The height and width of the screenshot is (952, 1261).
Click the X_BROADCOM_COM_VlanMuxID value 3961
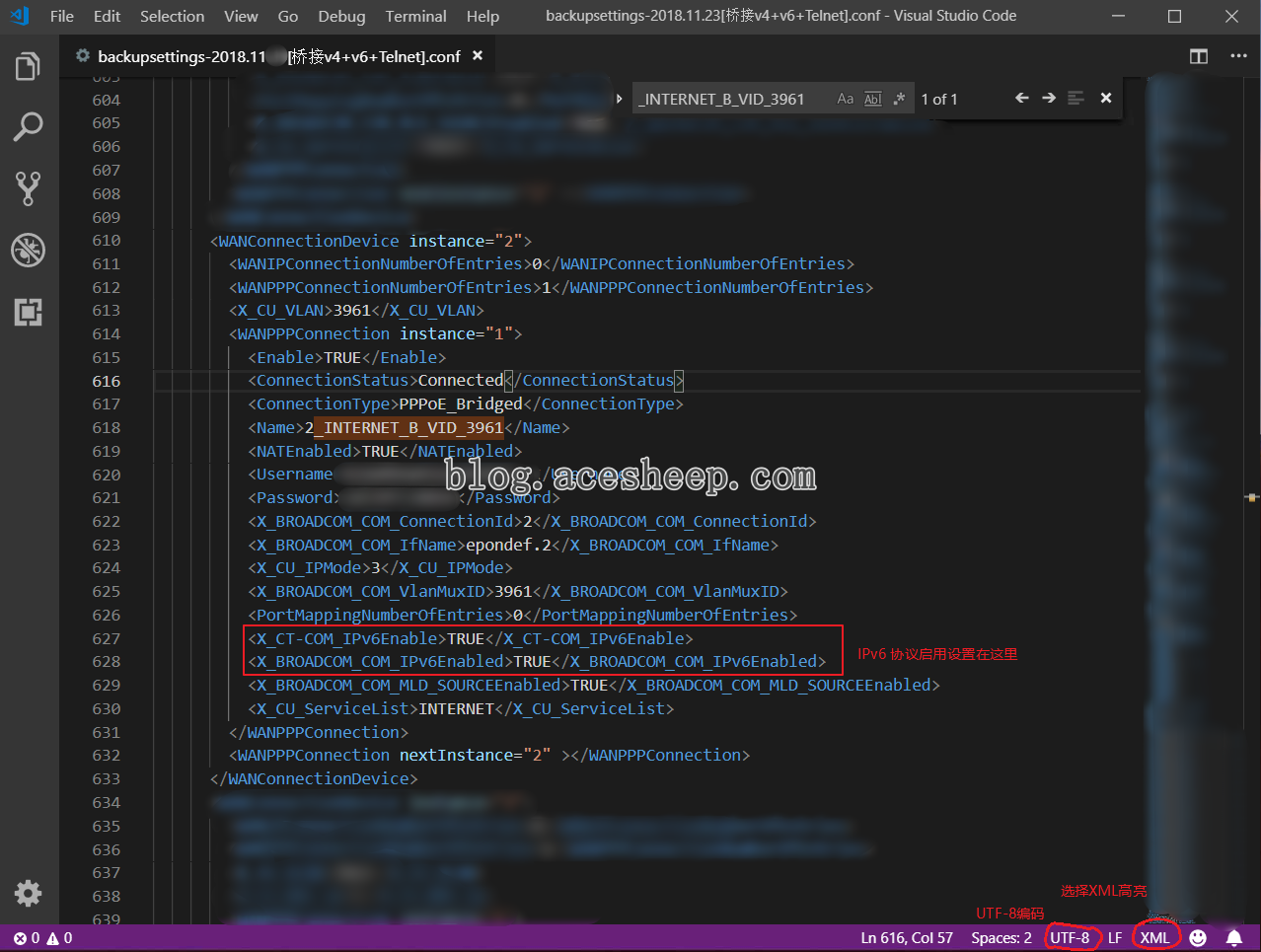[513, 591]
